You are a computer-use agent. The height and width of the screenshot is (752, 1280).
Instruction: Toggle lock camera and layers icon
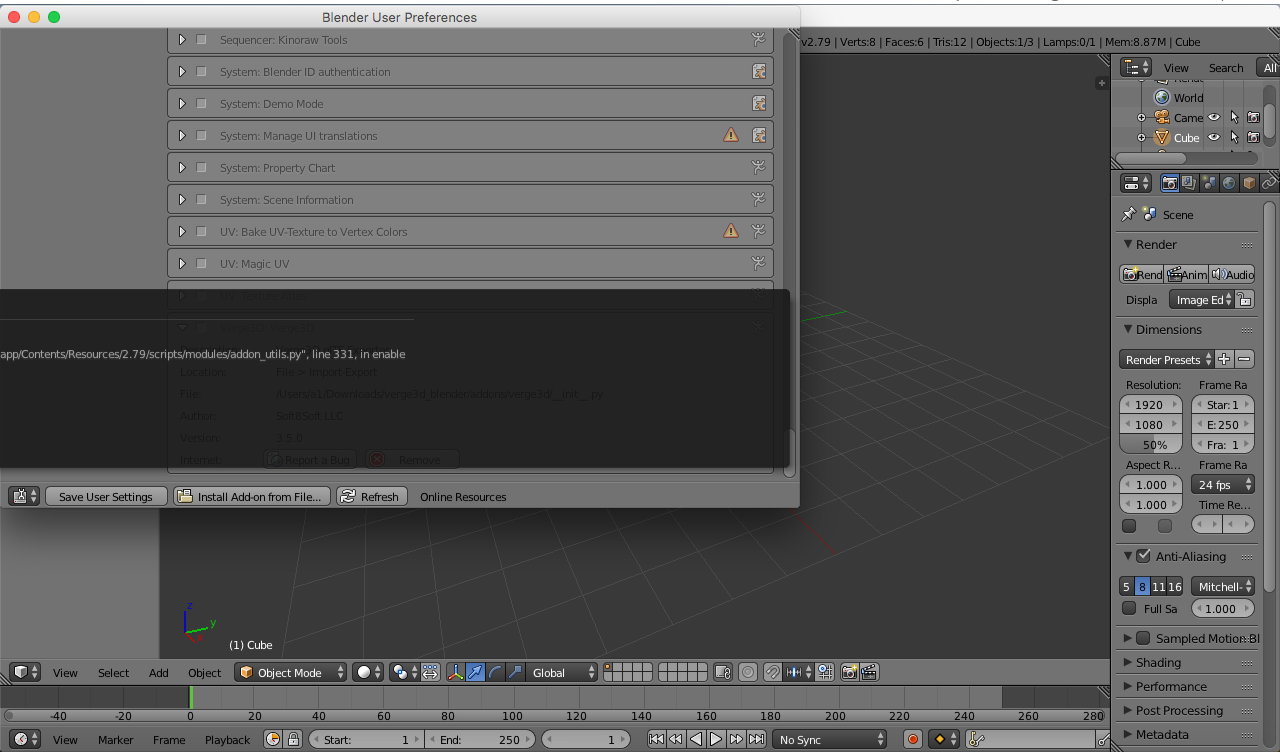click(x=723, y=672)
